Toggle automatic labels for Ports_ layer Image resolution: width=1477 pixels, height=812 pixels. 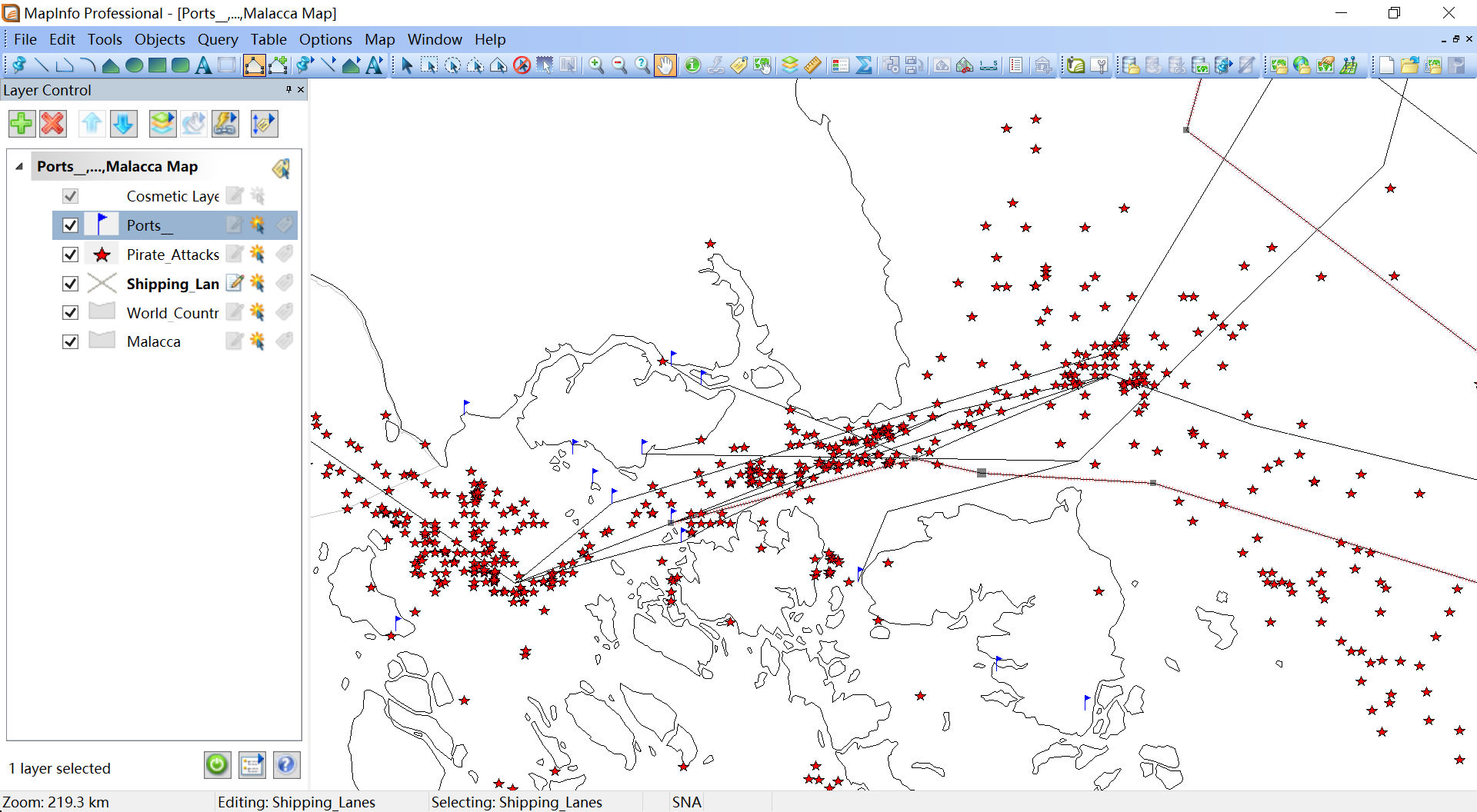pyautogui.click(x=285, y=225)
